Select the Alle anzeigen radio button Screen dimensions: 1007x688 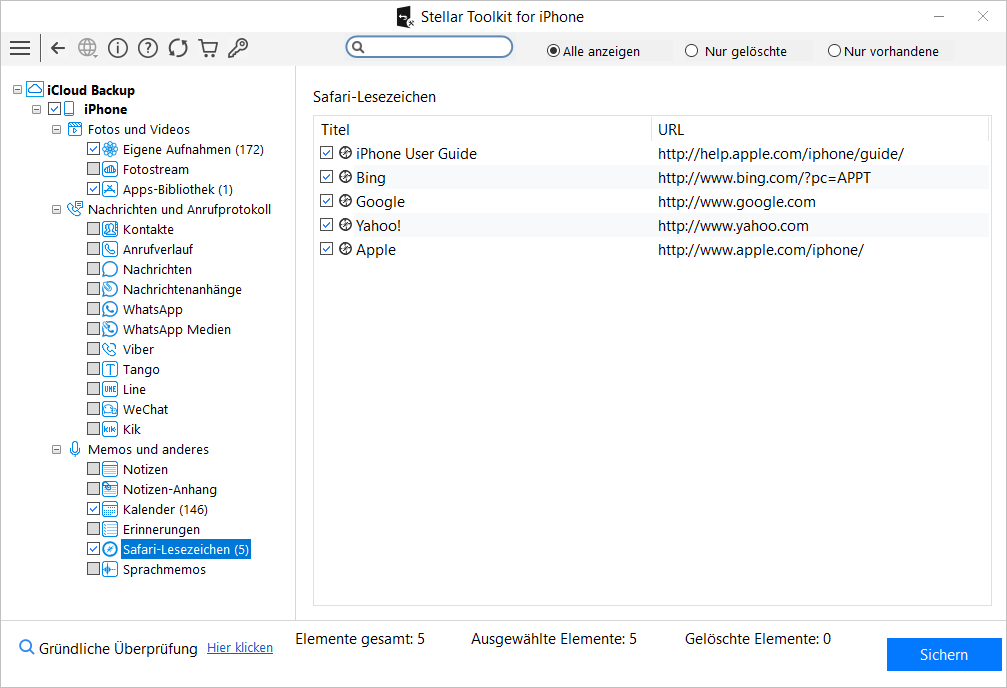coord(553,51)
